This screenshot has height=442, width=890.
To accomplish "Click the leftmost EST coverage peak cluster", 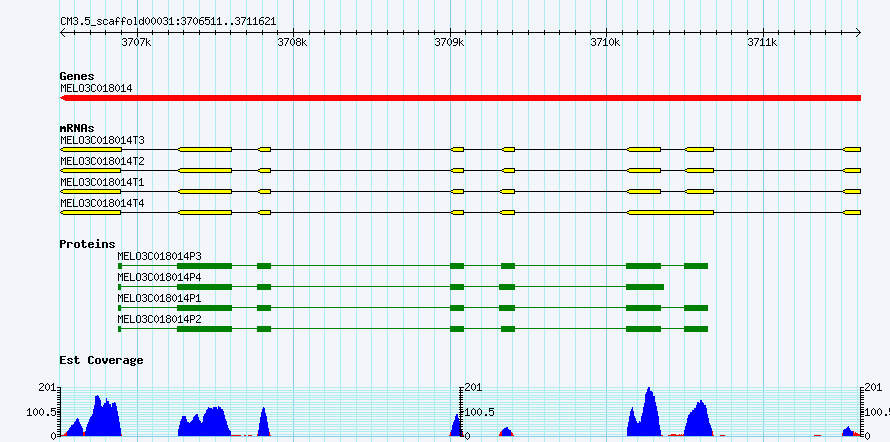I will tap(91, 415).
